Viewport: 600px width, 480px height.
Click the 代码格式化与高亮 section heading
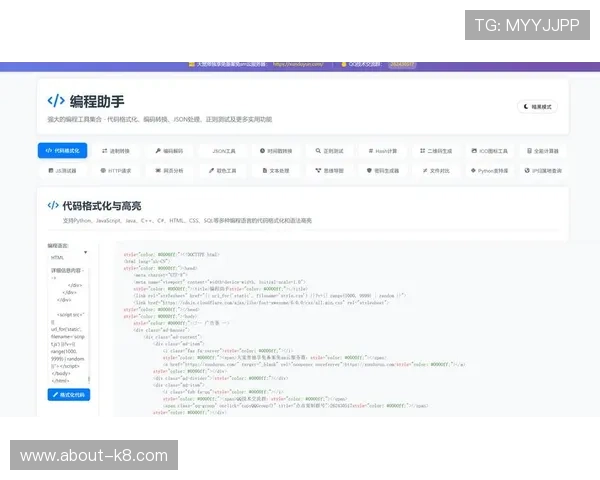click(94, 206)
